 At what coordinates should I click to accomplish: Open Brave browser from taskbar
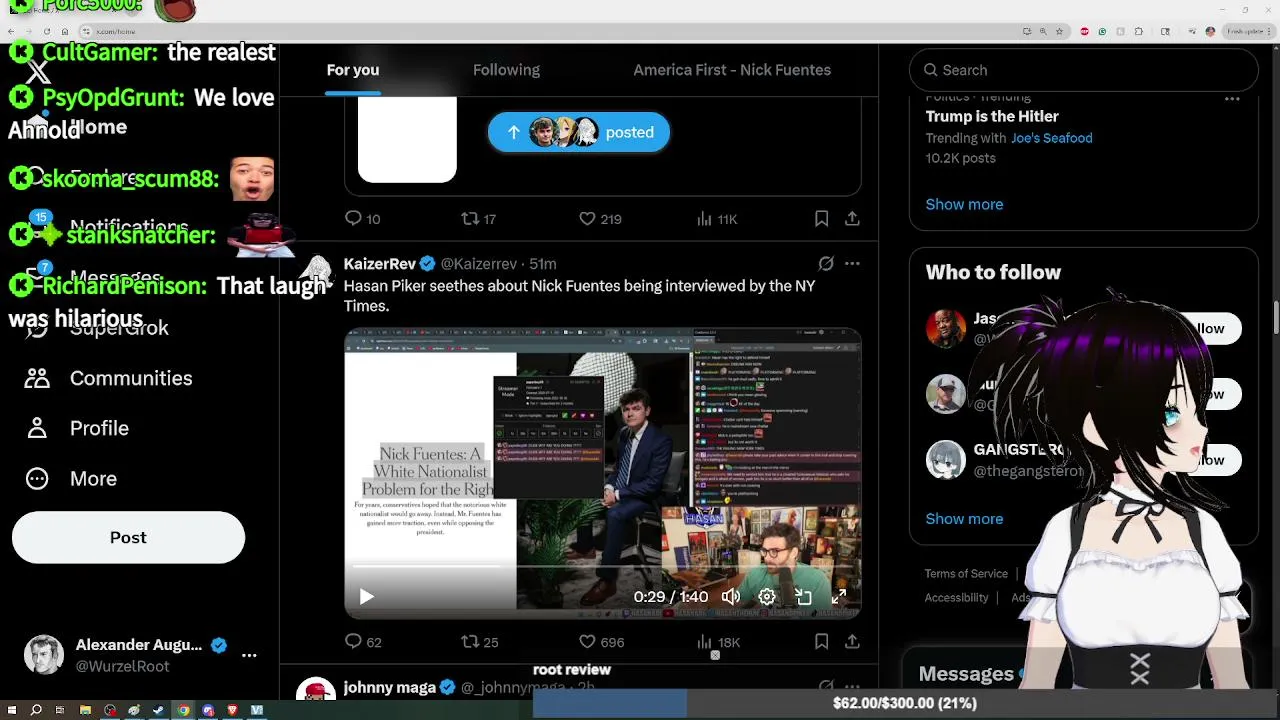[232, 710]
